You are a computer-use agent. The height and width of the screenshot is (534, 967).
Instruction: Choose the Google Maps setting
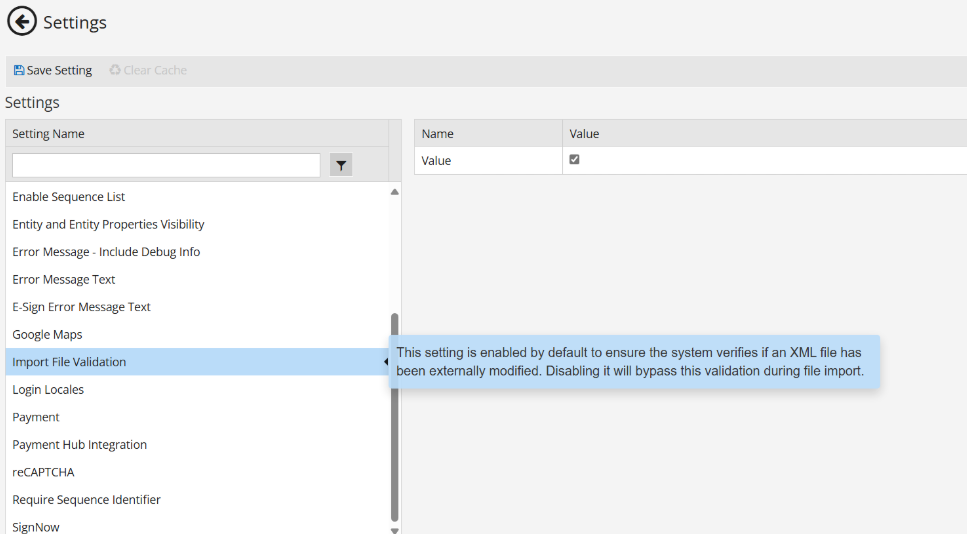47,335
